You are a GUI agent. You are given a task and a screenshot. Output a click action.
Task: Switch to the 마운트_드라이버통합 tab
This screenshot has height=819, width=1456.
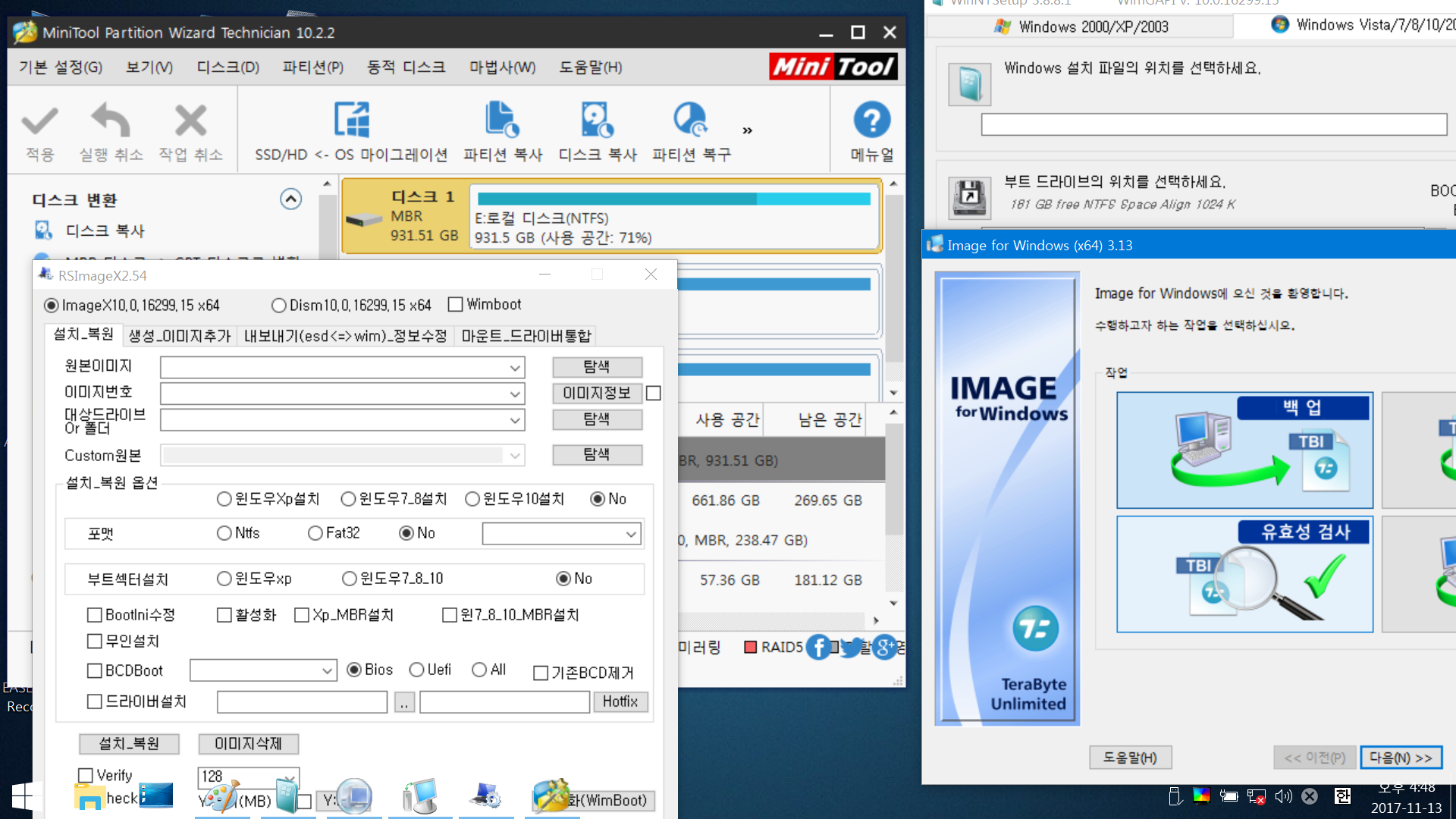526,336
